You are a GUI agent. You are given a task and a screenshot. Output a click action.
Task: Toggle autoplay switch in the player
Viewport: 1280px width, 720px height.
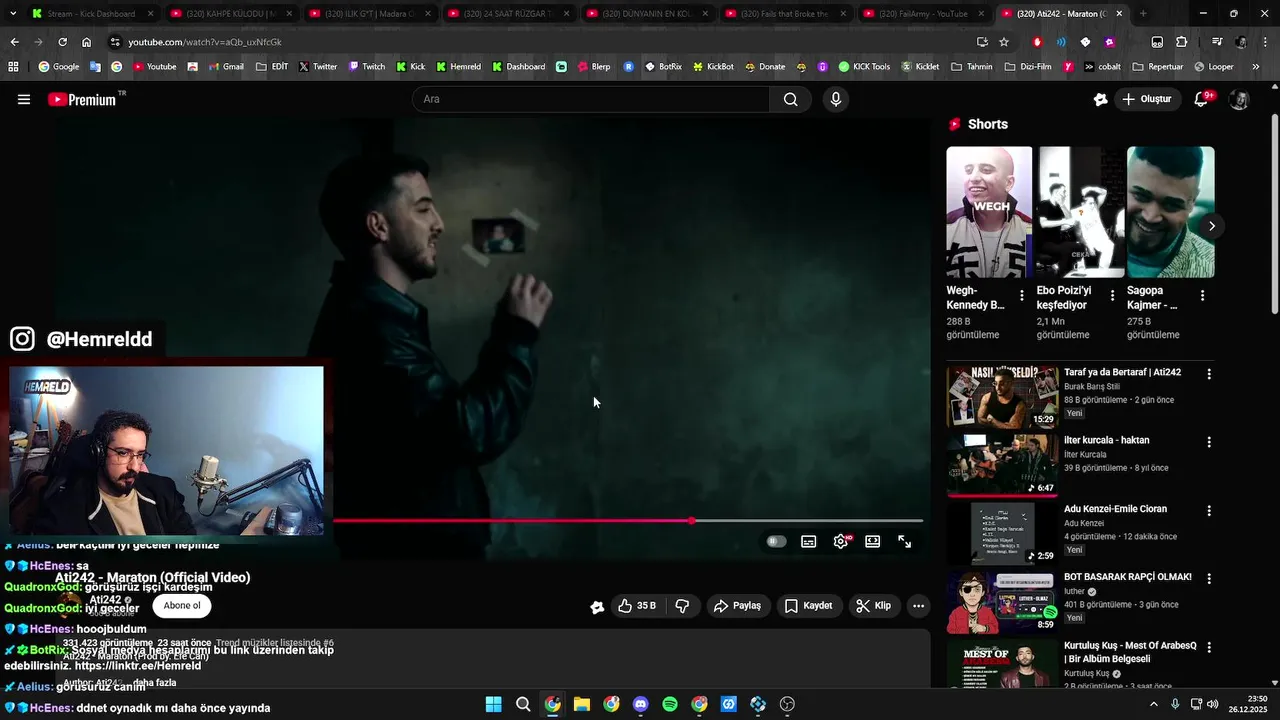click(777, 541)
